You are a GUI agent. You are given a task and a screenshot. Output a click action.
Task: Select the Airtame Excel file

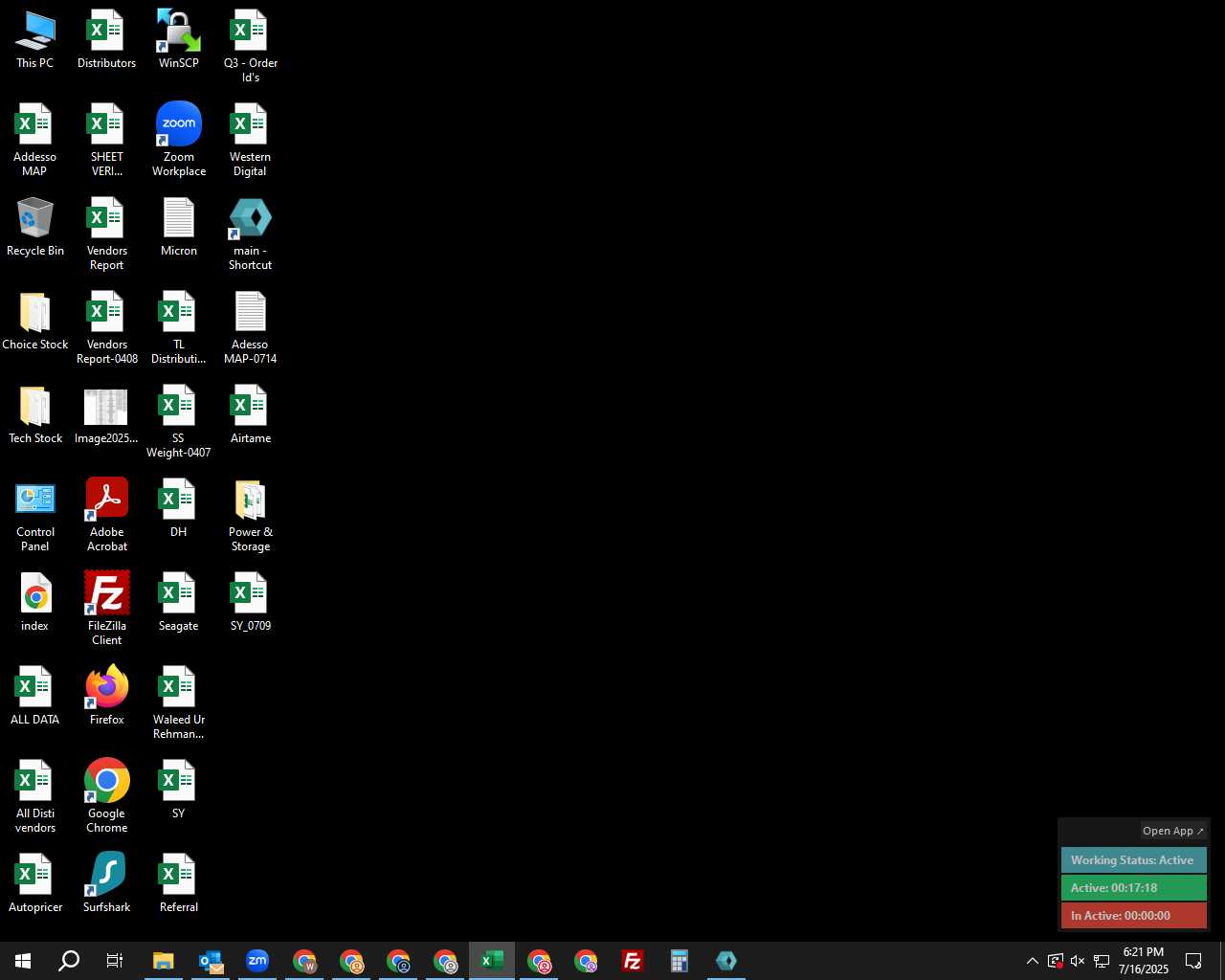[251, 415]
